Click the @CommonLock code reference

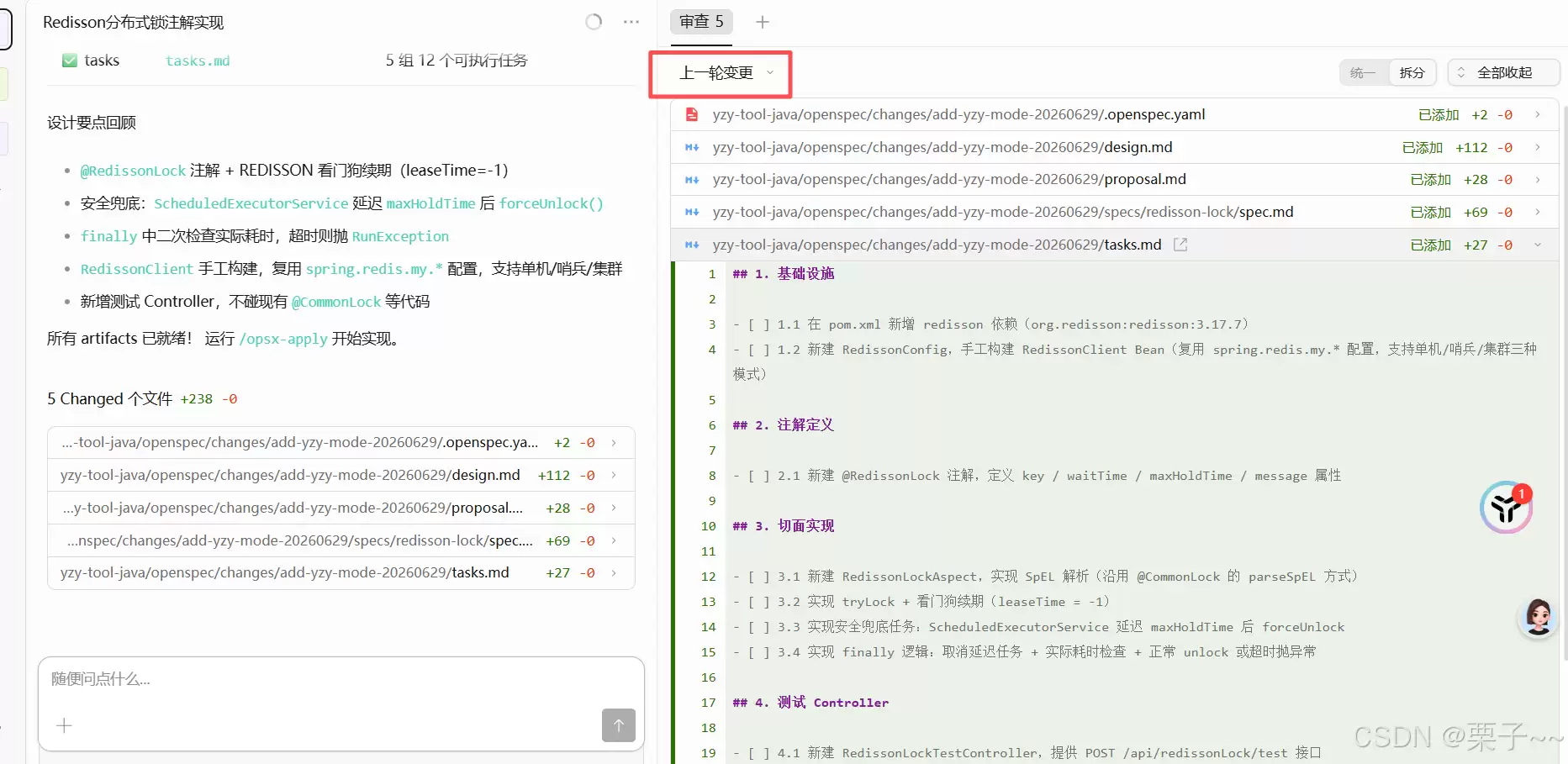click(336, 302)
